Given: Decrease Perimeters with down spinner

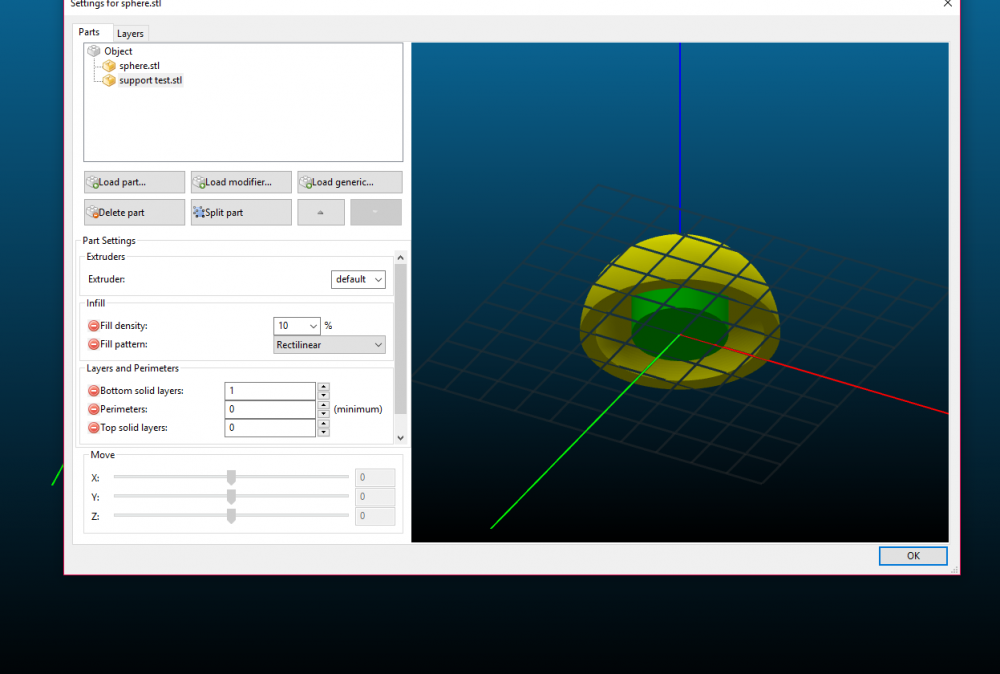Looking at the screenshot, I should [323, 414].
